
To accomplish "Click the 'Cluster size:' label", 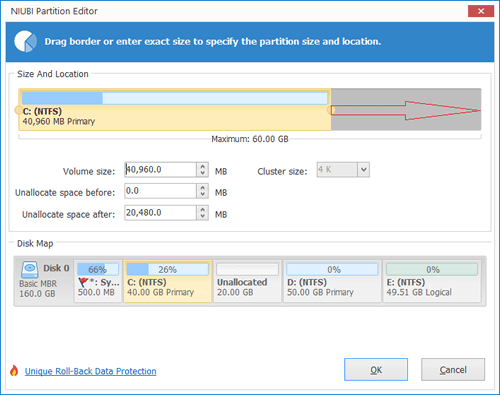I will [x=282, y=171].
